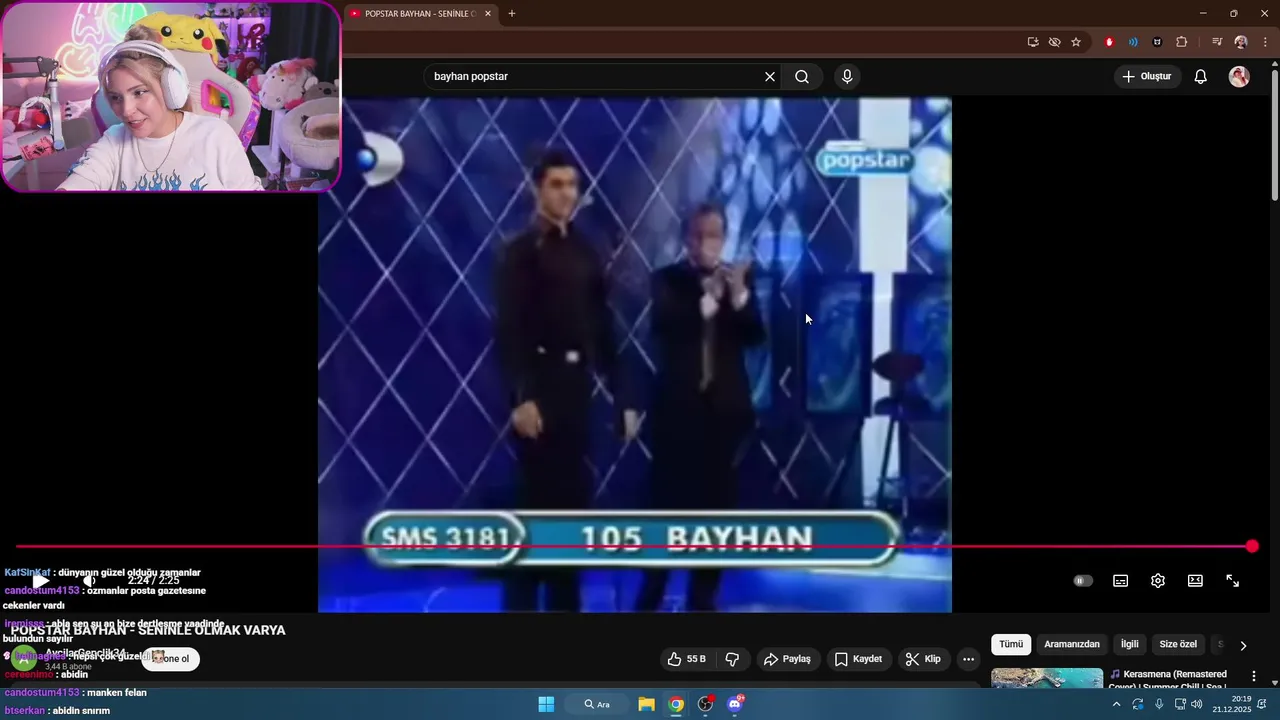This screenshot has height=720, width=1280.
Task: Open Discord from taskbar
Action: tap(736, 704)
